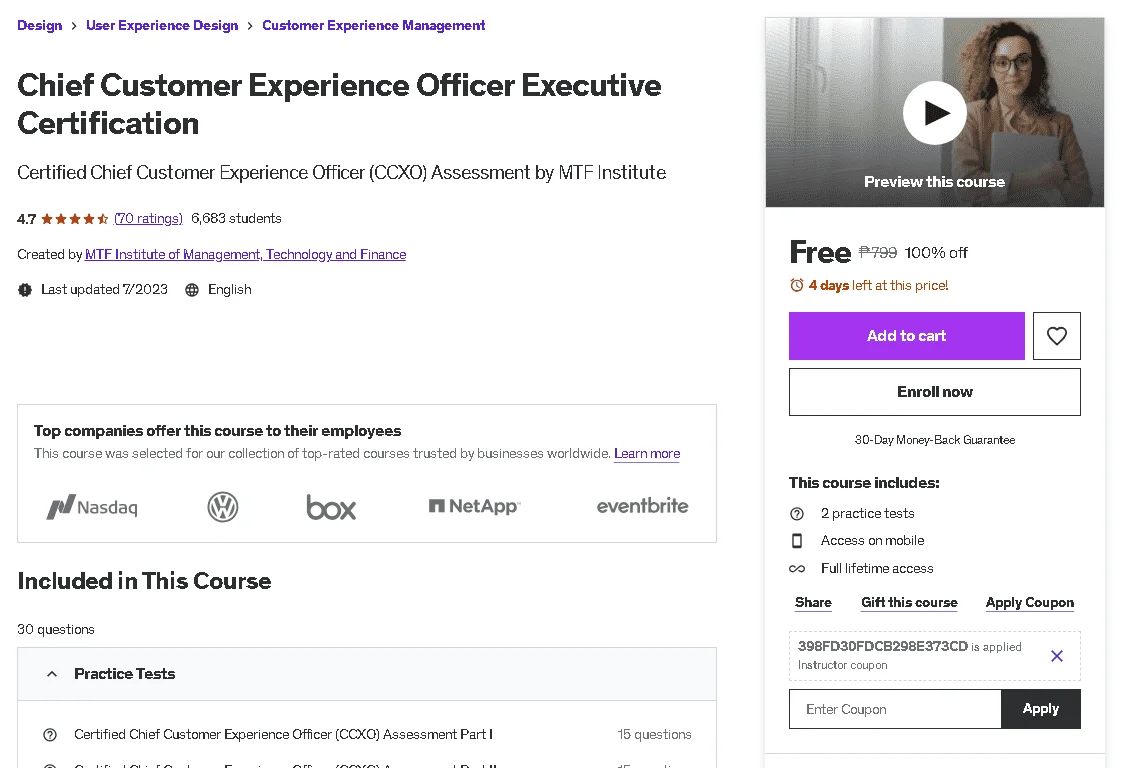Click the 30 questions text

tap(56, 629)
